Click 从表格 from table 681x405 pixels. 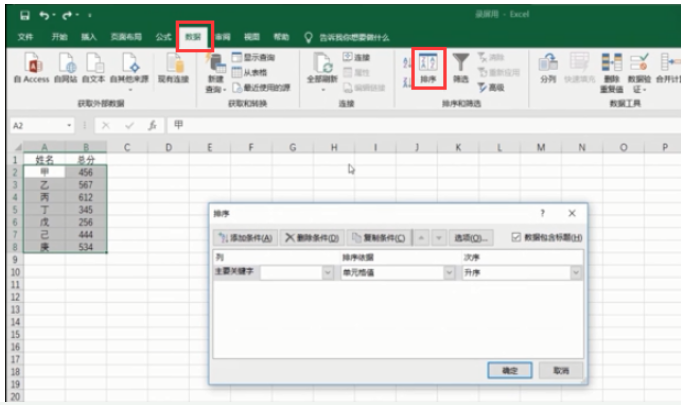(x=250, y=72)
